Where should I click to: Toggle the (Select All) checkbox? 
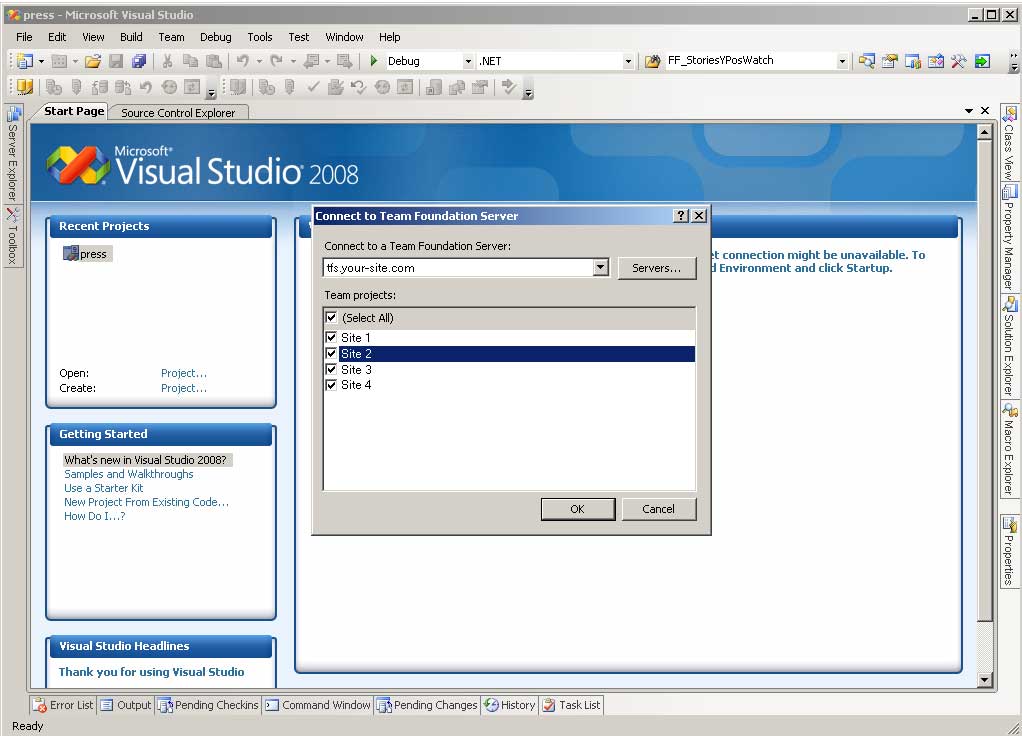coord(331,317)
